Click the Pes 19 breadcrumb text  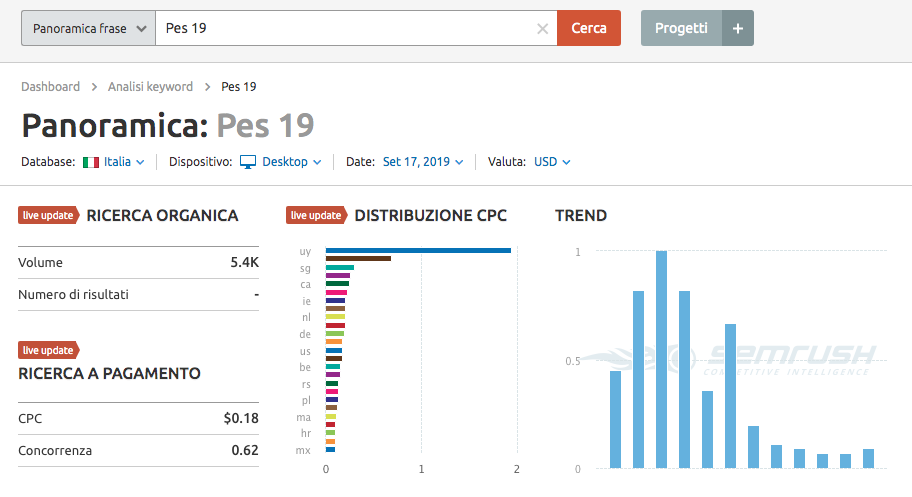[238, 87]
